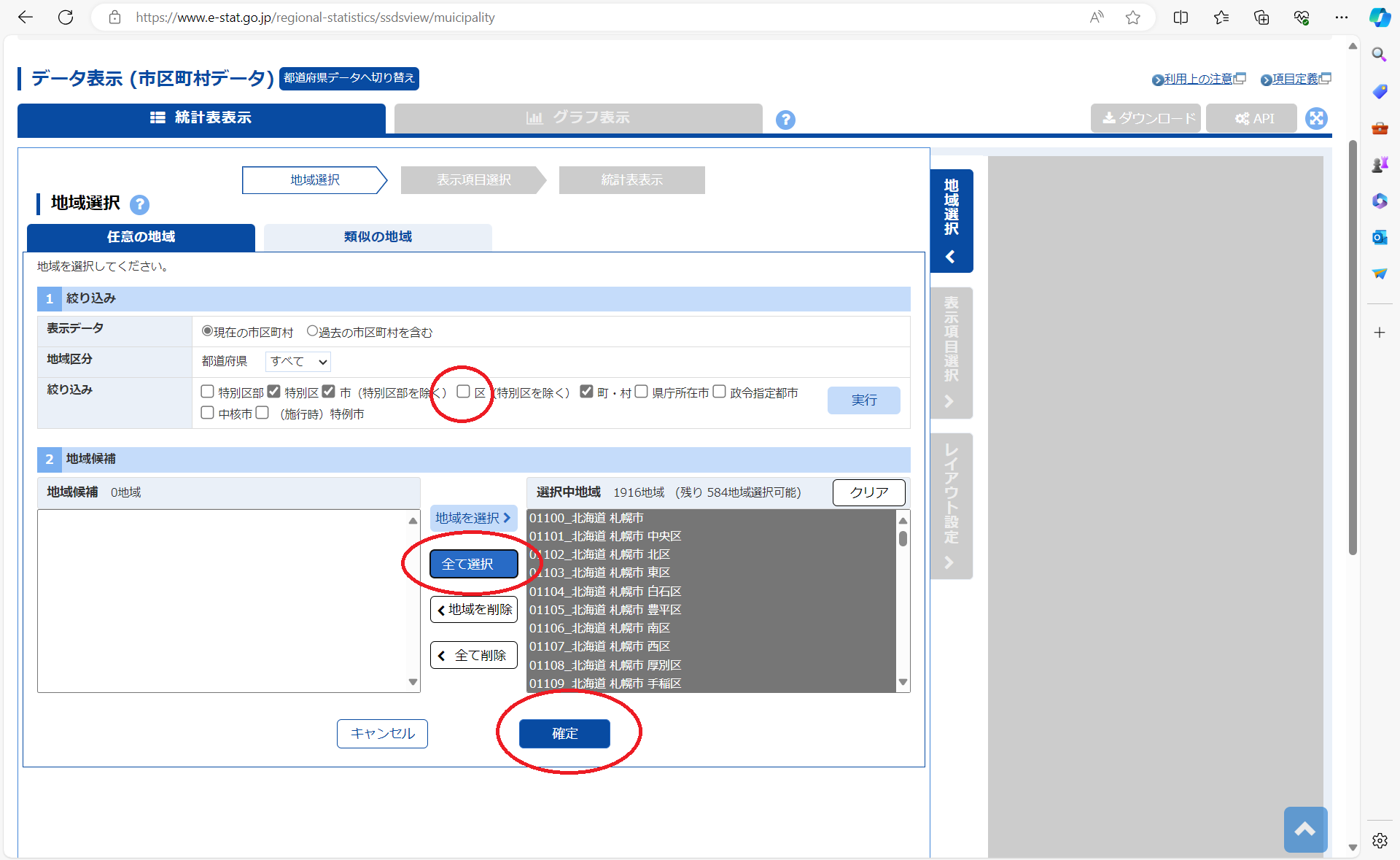Viewport: 1400px width, 860px height.
Task: Switch to 類似の地域 tab
Action: (x=377, y=237)
